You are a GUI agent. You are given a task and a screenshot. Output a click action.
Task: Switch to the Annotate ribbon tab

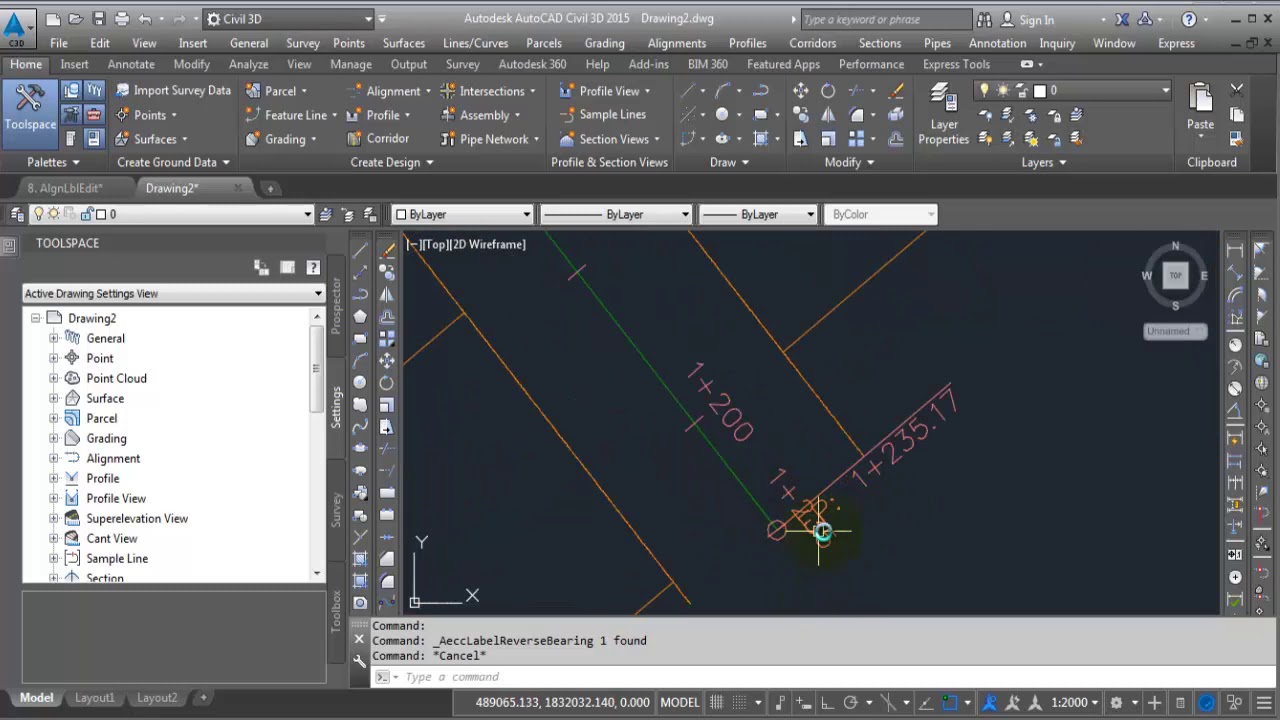click(131, 64)
